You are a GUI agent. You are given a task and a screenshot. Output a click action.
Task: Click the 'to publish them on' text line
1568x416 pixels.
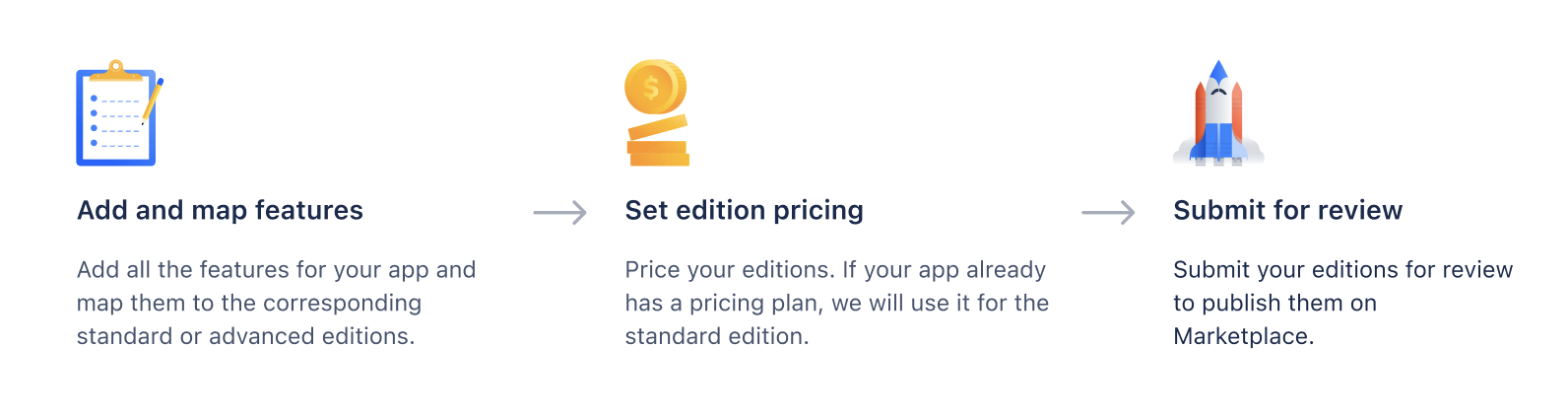pos(1274,303)
